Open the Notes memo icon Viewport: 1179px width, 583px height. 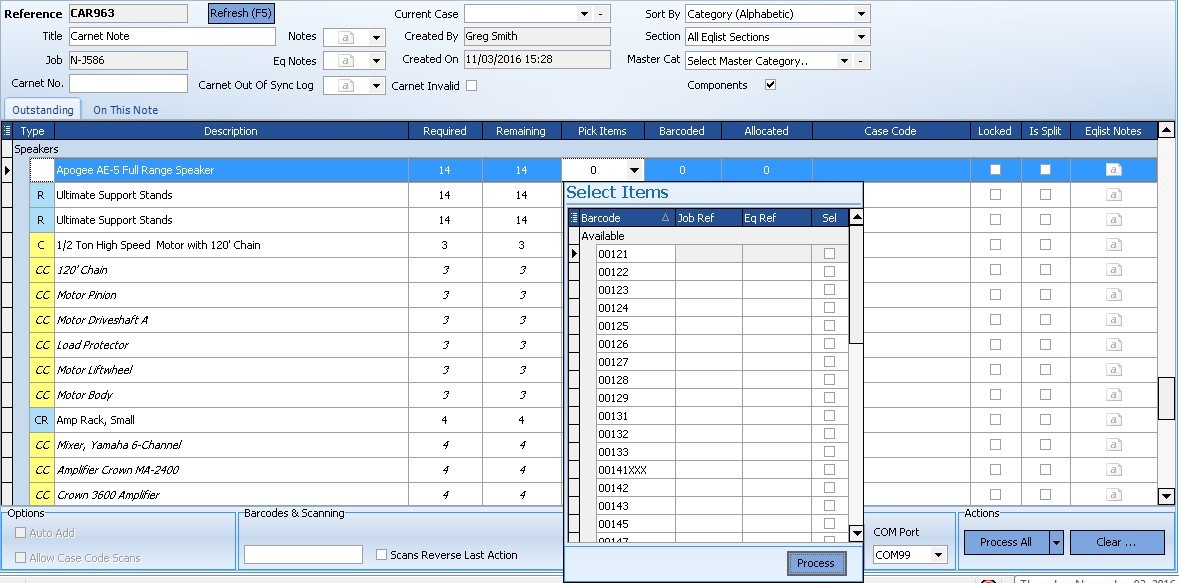point(348,37)
